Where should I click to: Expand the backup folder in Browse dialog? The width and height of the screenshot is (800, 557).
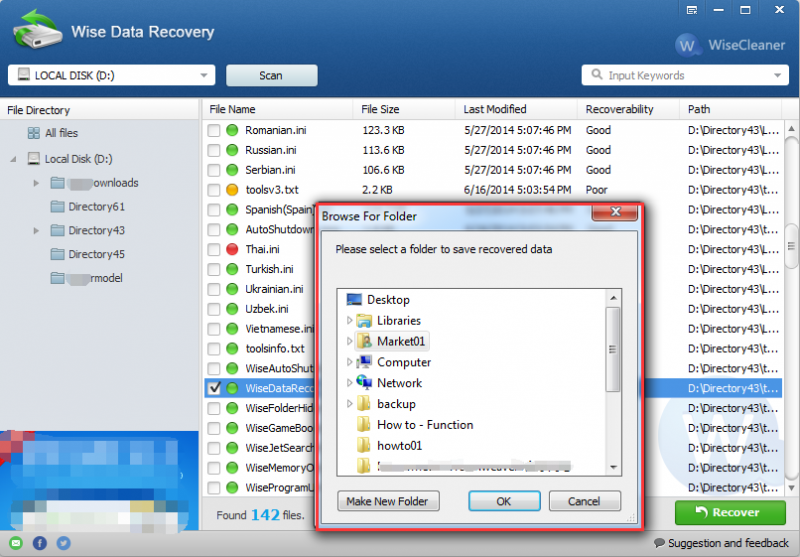tap(349, 403)
